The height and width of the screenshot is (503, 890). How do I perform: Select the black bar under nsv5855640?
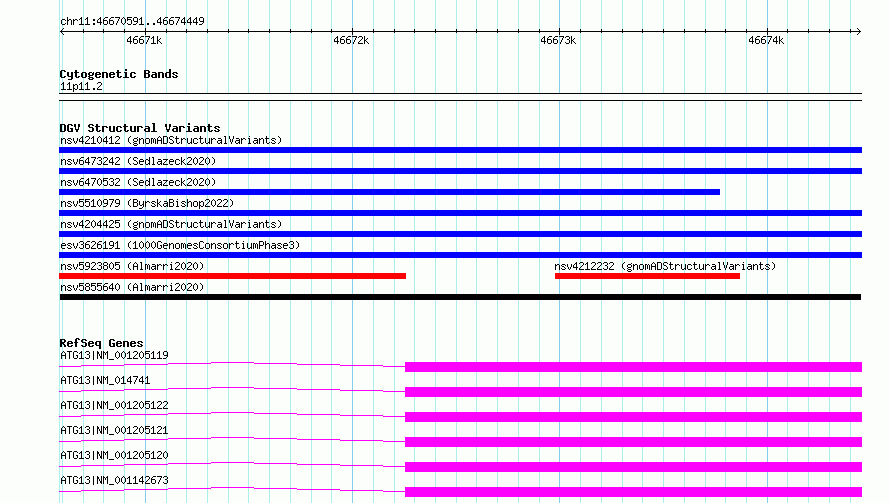460,297
